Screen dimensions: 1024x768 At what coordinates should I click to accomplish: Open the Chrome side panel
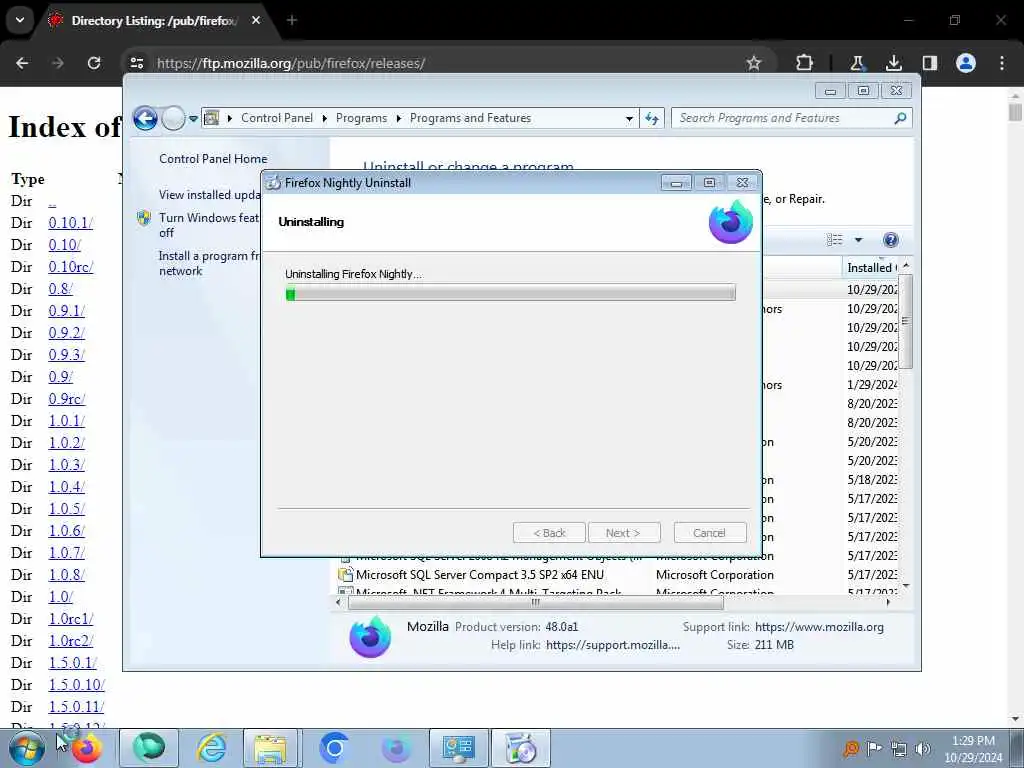pyautogui.click(x=929, y=63)
